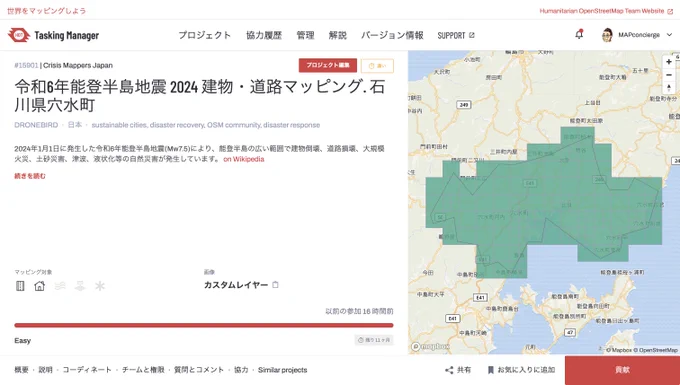The width and height of the screenshot is (680, 385).
Task: Jump to 質問とコメント section
Action: click(199, 370)
